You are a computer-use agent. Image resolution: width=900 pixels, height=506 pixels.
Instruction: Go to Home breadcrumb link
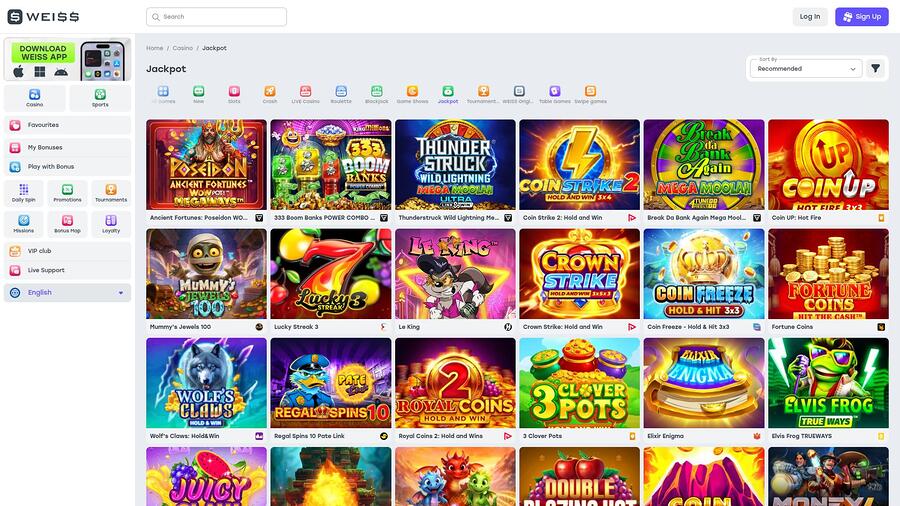(154, 48)
